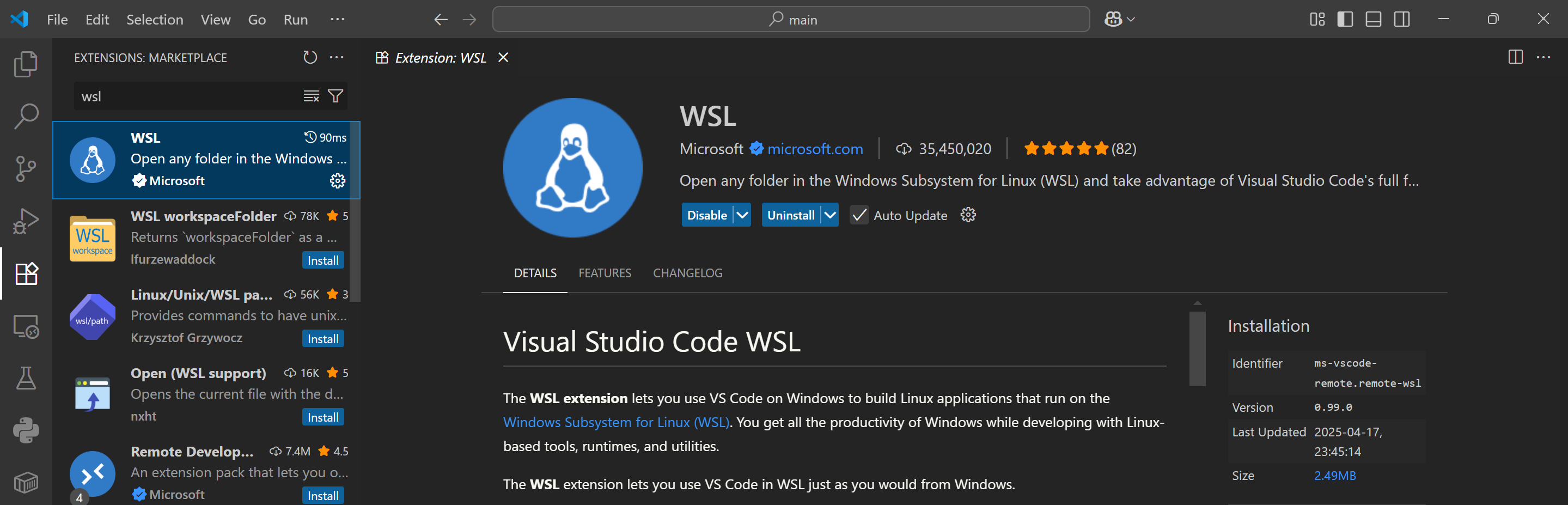Expand the Copilot chevron next to the search bar

pyautogui.click(x=1130, y=19)
